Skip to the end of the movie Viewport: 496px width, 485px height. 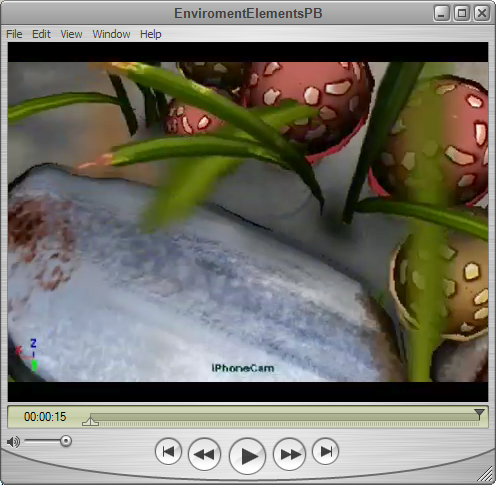[325, 451]
